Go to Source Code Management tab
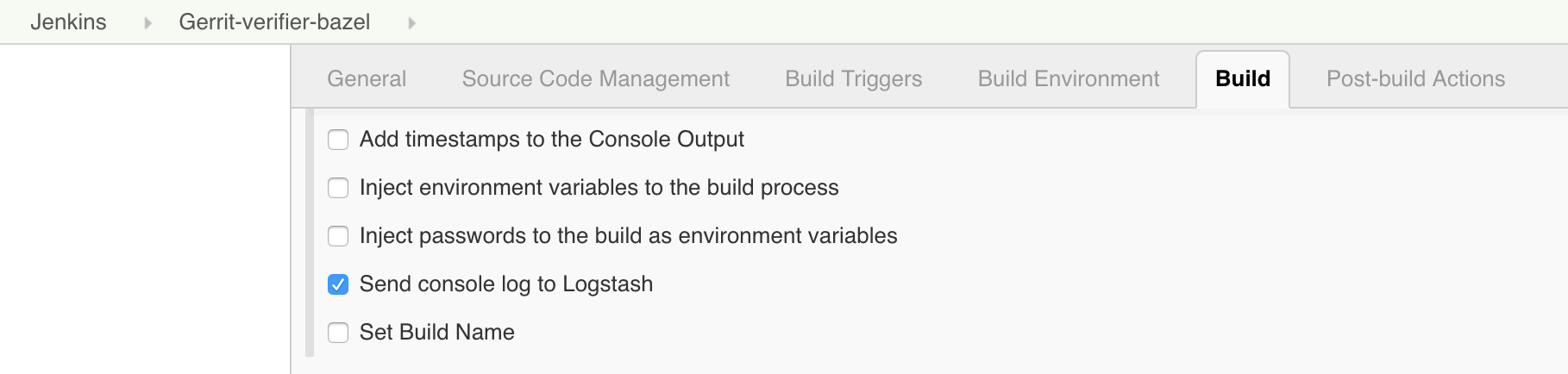This screenshot has width=1568, height=374. point(595,78)
